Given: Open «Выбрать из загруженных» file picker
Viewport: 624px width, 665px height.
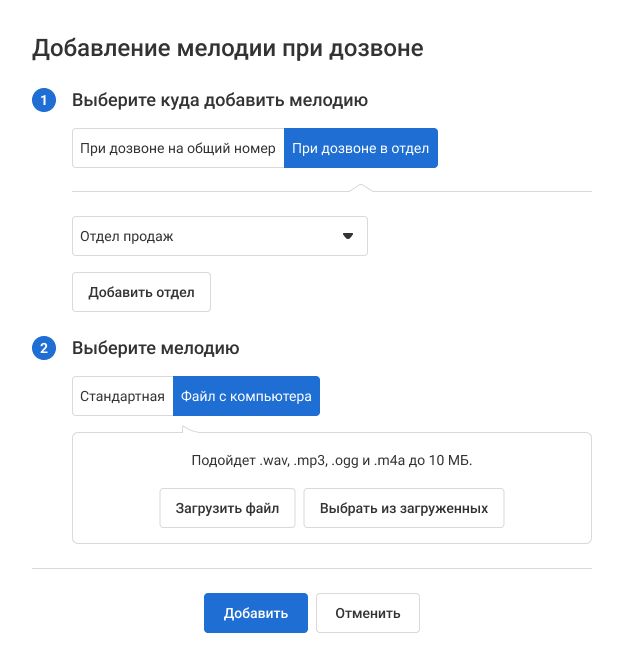Looking at the screenshot, I should point(404,508).
